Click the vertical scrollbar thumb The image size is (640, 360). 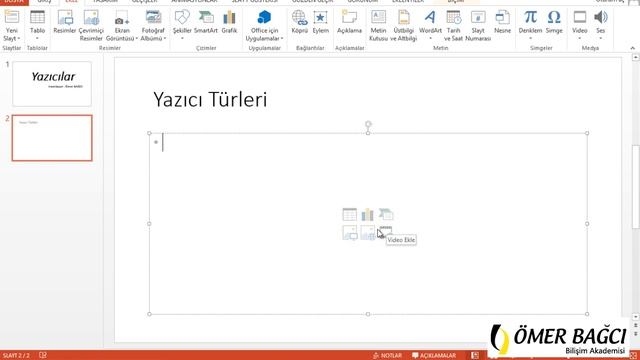point(636,187)
